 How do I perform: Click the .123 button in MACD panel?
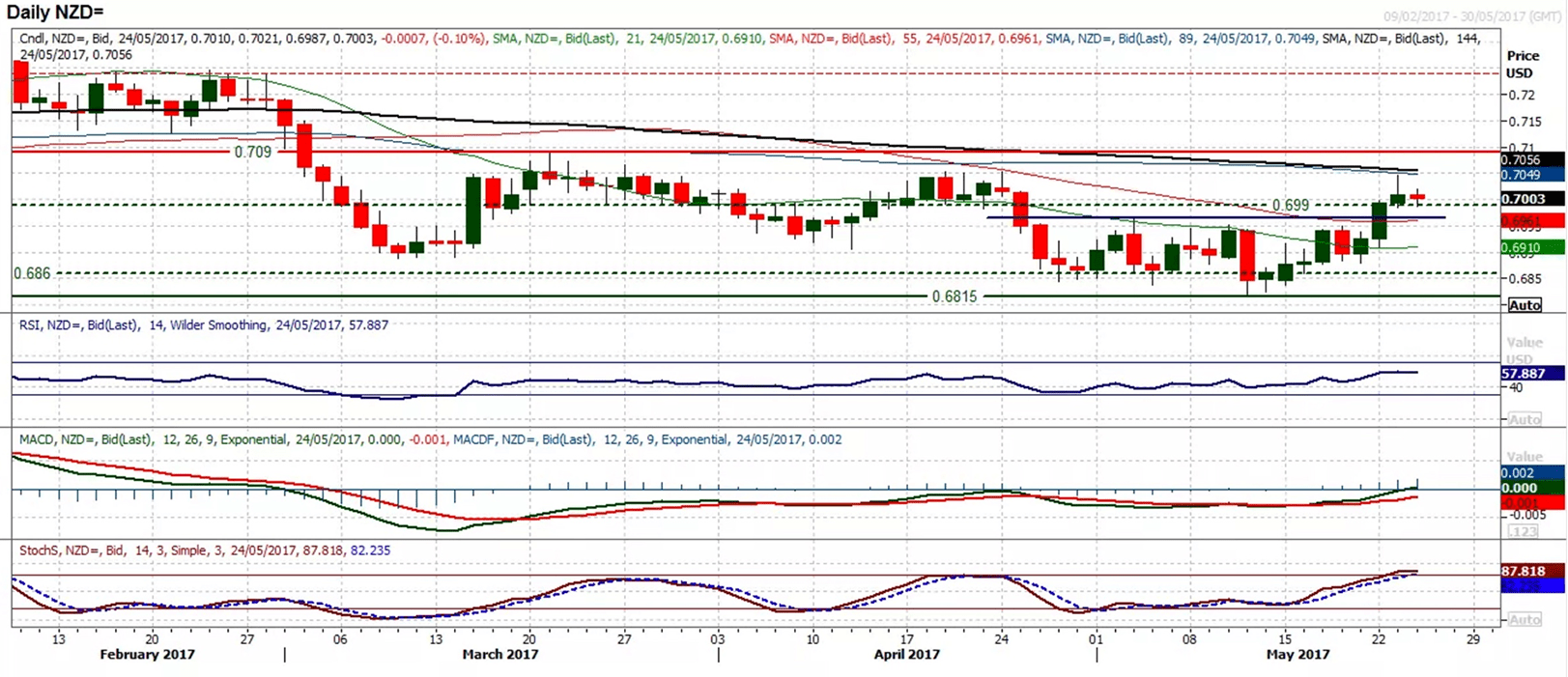[1525, 532]
